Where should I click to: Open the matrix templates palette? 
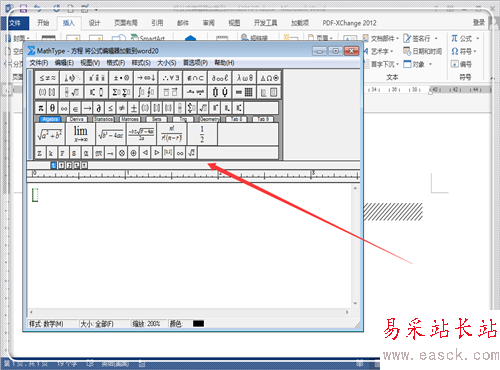tap(245, 92)
